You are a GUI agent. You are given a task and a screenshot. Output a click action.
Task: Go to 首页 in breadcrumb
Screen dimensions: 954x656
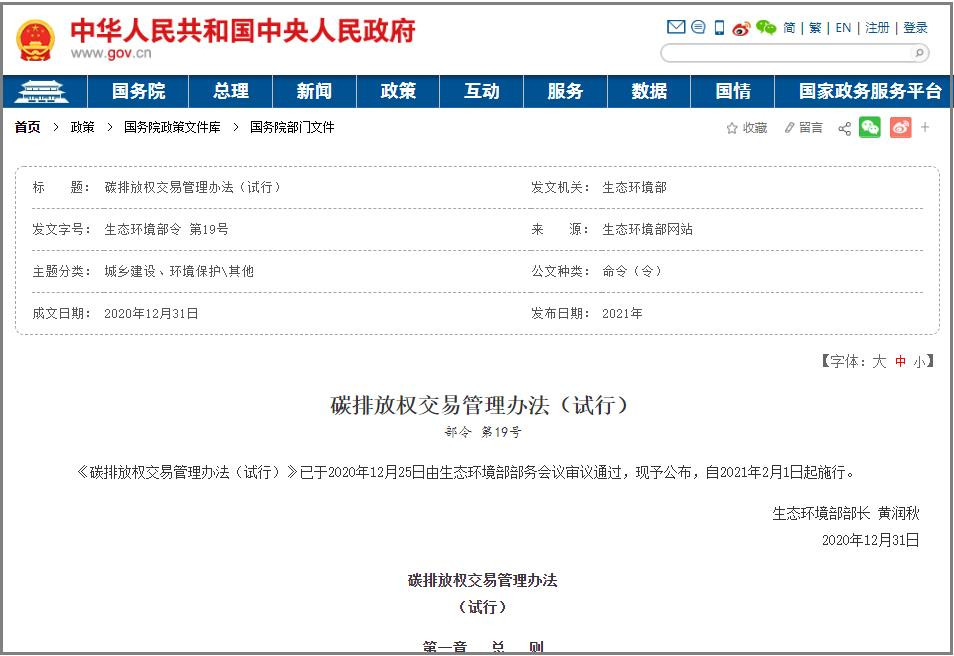click(x=27, y=127)
